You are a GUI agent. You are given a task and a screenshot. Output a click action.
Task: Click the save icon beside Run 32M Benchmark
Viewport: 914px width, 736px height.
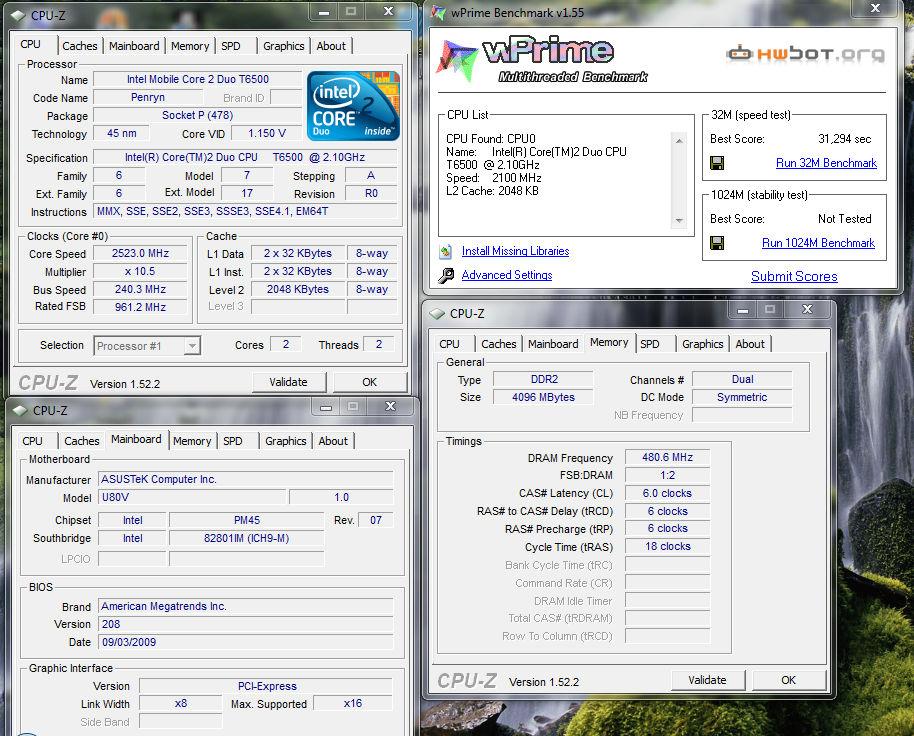(717, 163)
